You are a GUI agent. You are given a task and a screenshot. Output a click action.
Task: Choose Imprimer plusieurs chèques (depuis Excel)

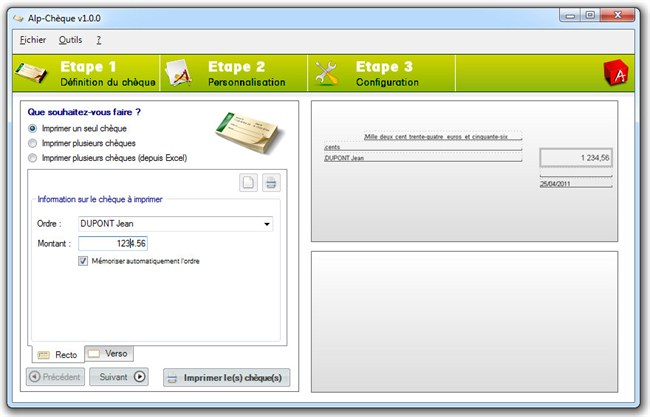[x=33, y=158]
